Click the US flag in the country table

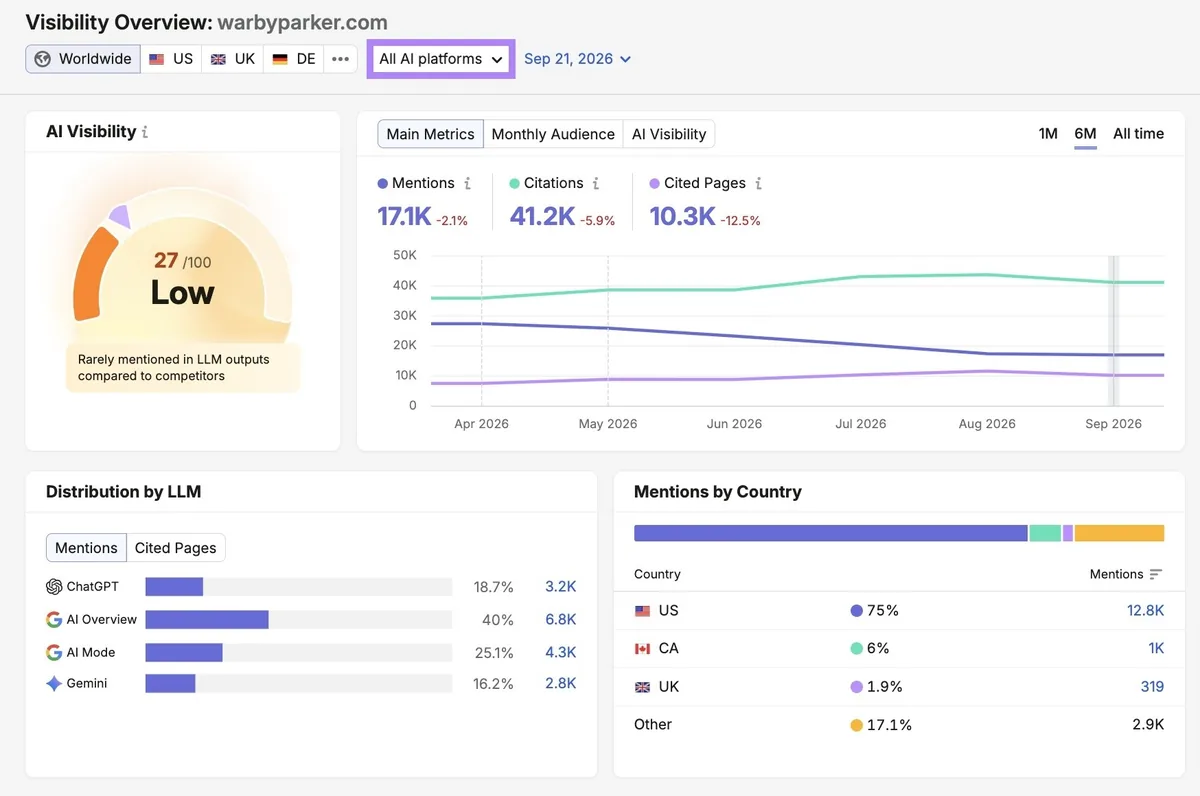point(642,611)
